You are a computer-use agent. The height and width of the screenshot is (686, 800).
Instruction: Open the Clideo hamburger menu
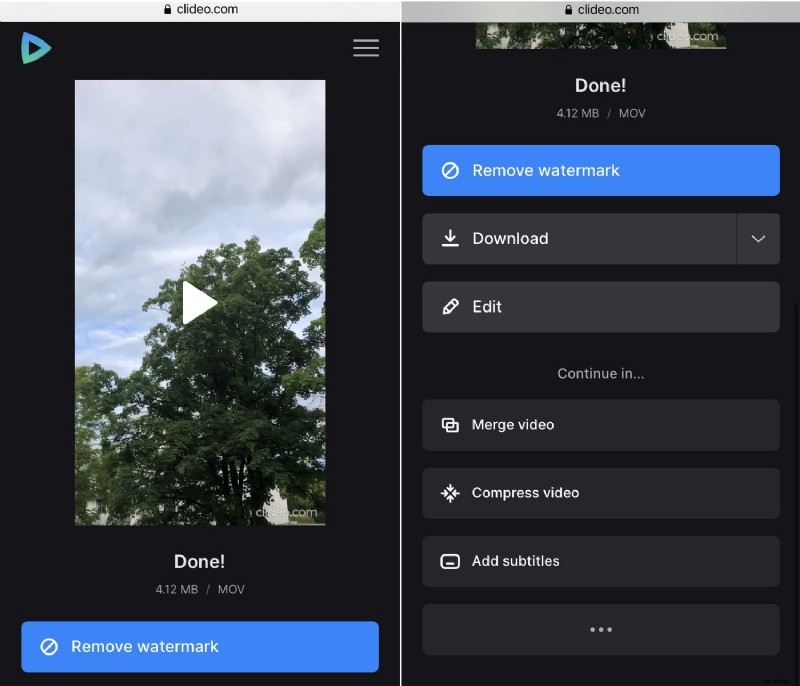(366, 47)
